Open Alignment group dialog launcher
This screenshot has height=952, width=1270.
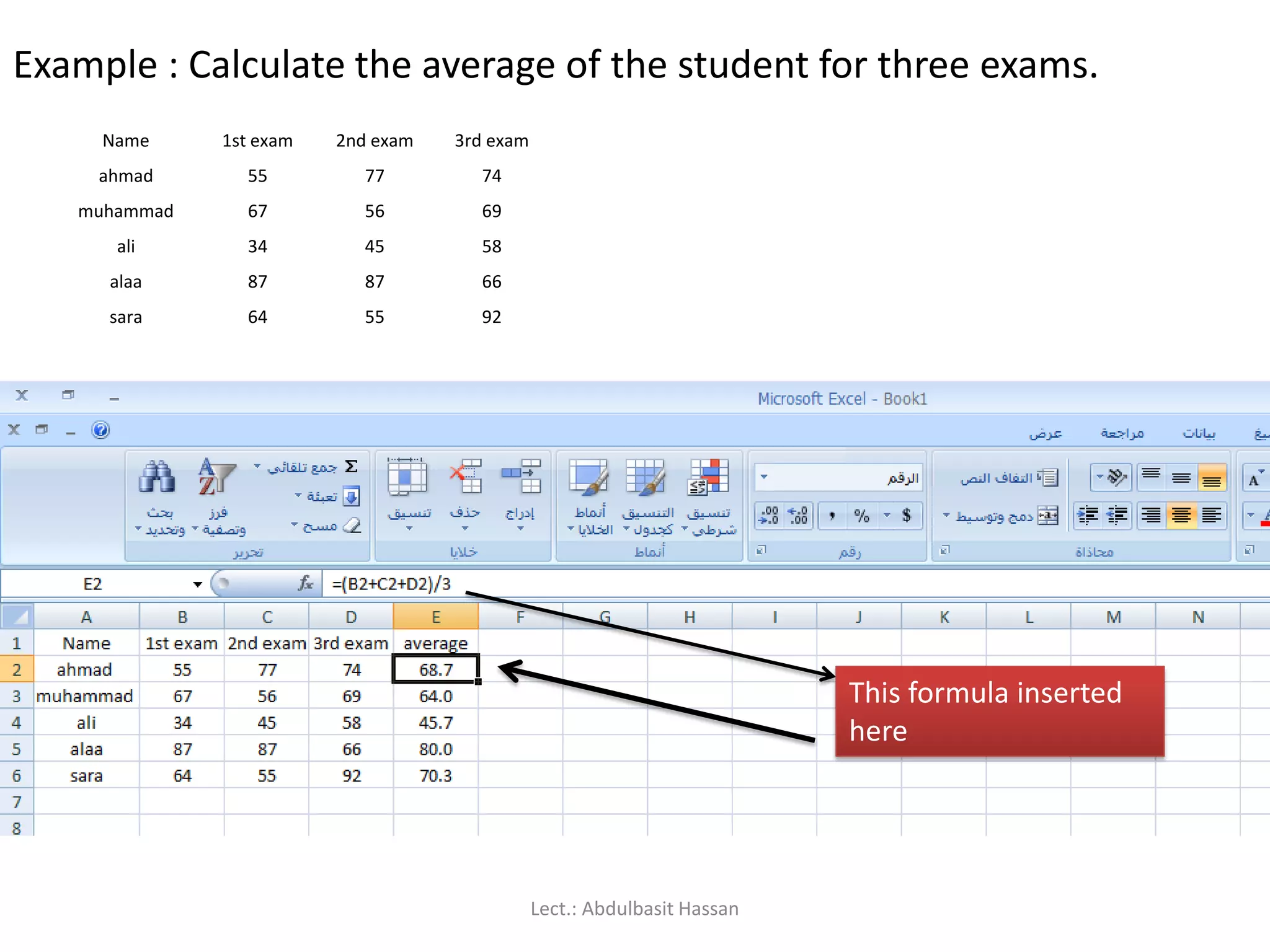944,550
